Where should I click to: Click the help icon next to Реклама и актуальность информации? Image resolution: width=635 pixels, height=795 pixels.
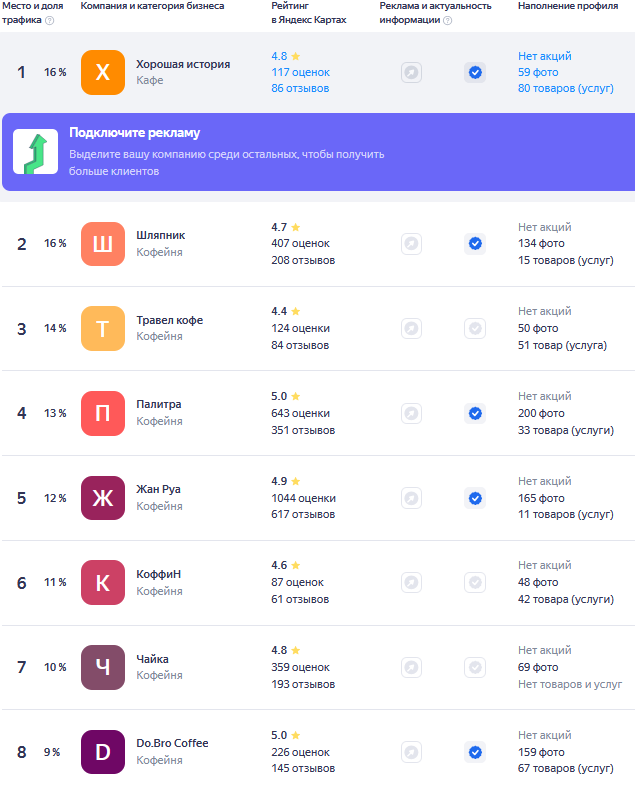point(446,20)
